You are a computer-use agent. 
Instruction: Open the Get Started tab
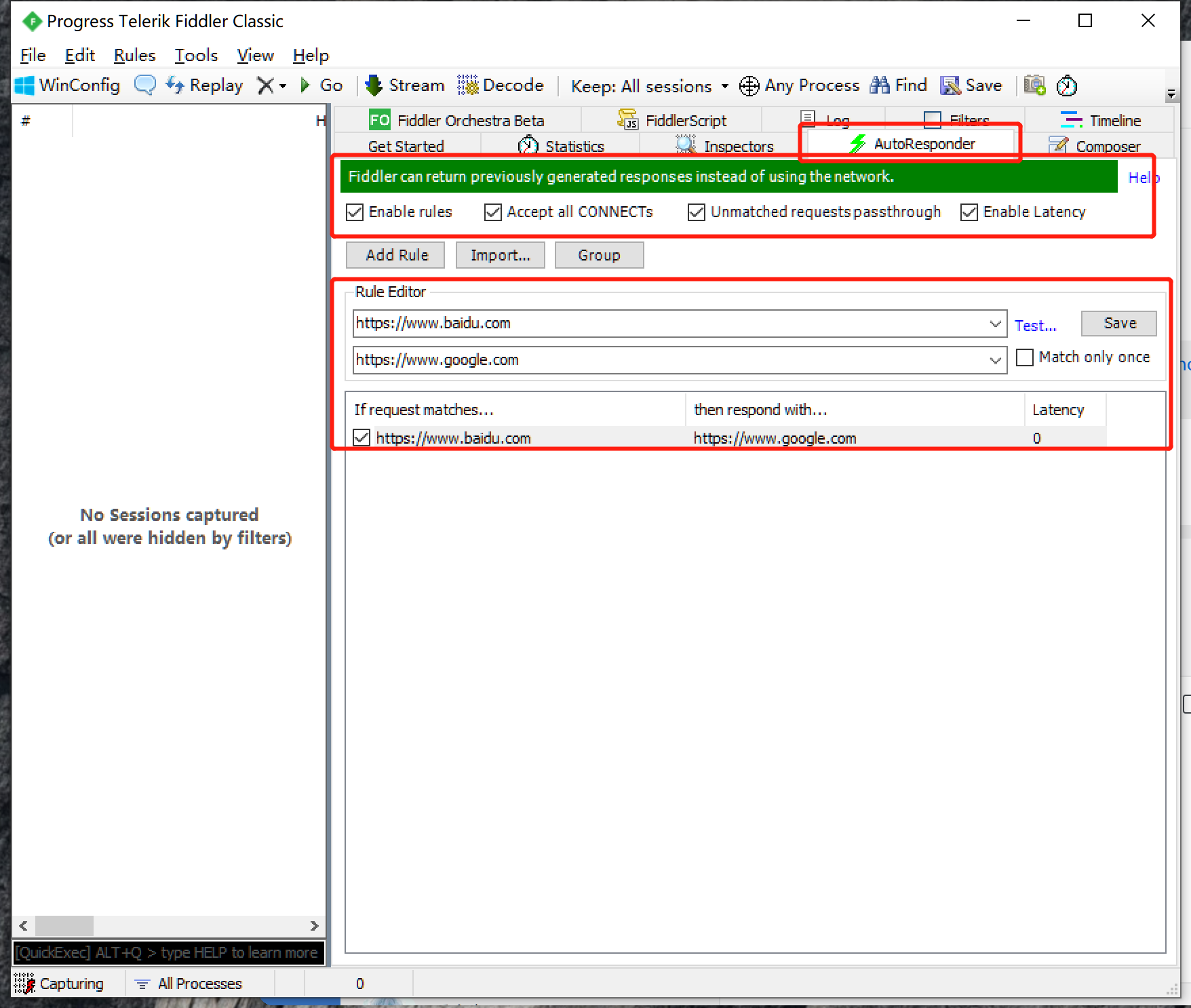coord(406,147)
